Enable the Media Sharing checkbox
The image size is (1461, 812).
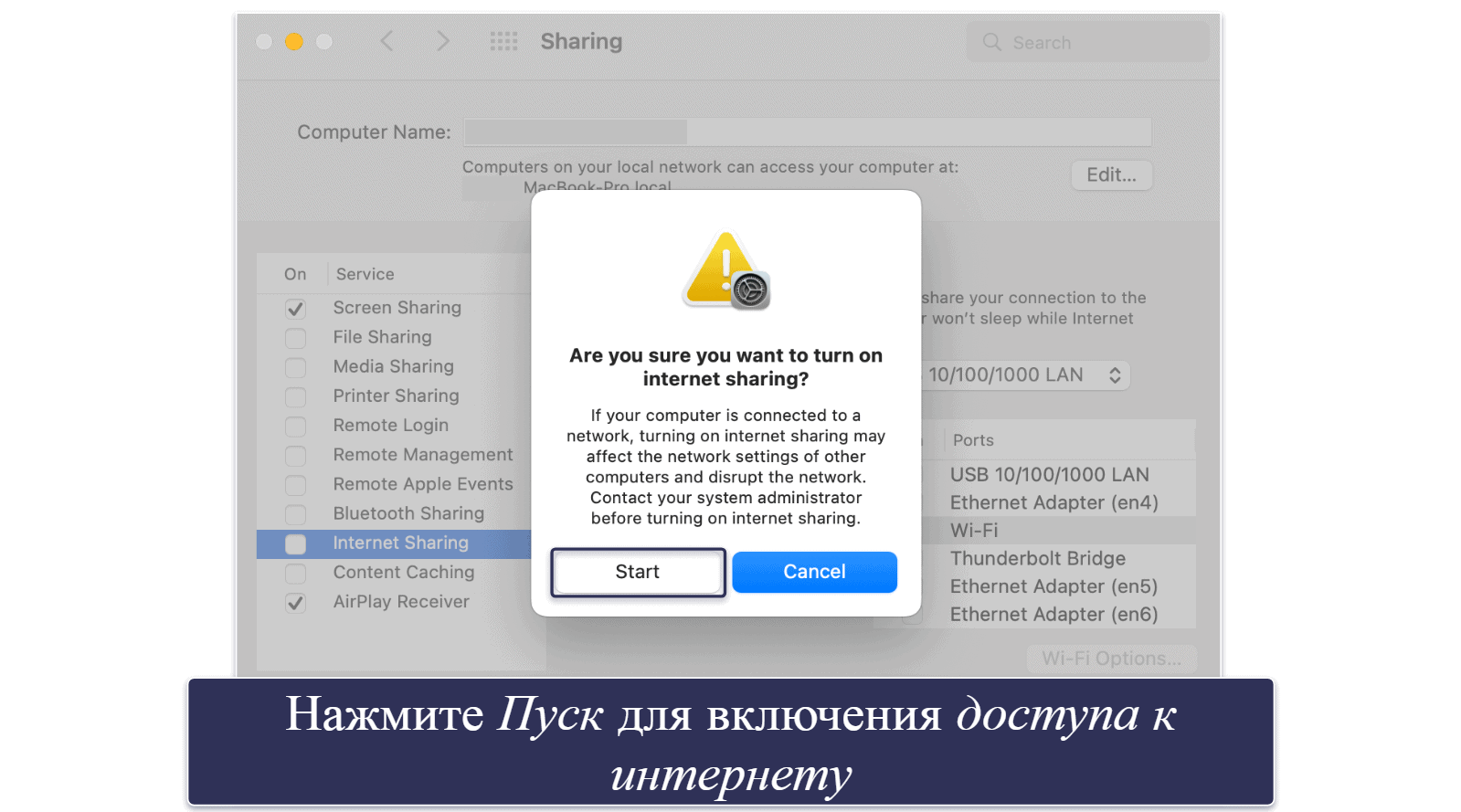tap(295, 367)
